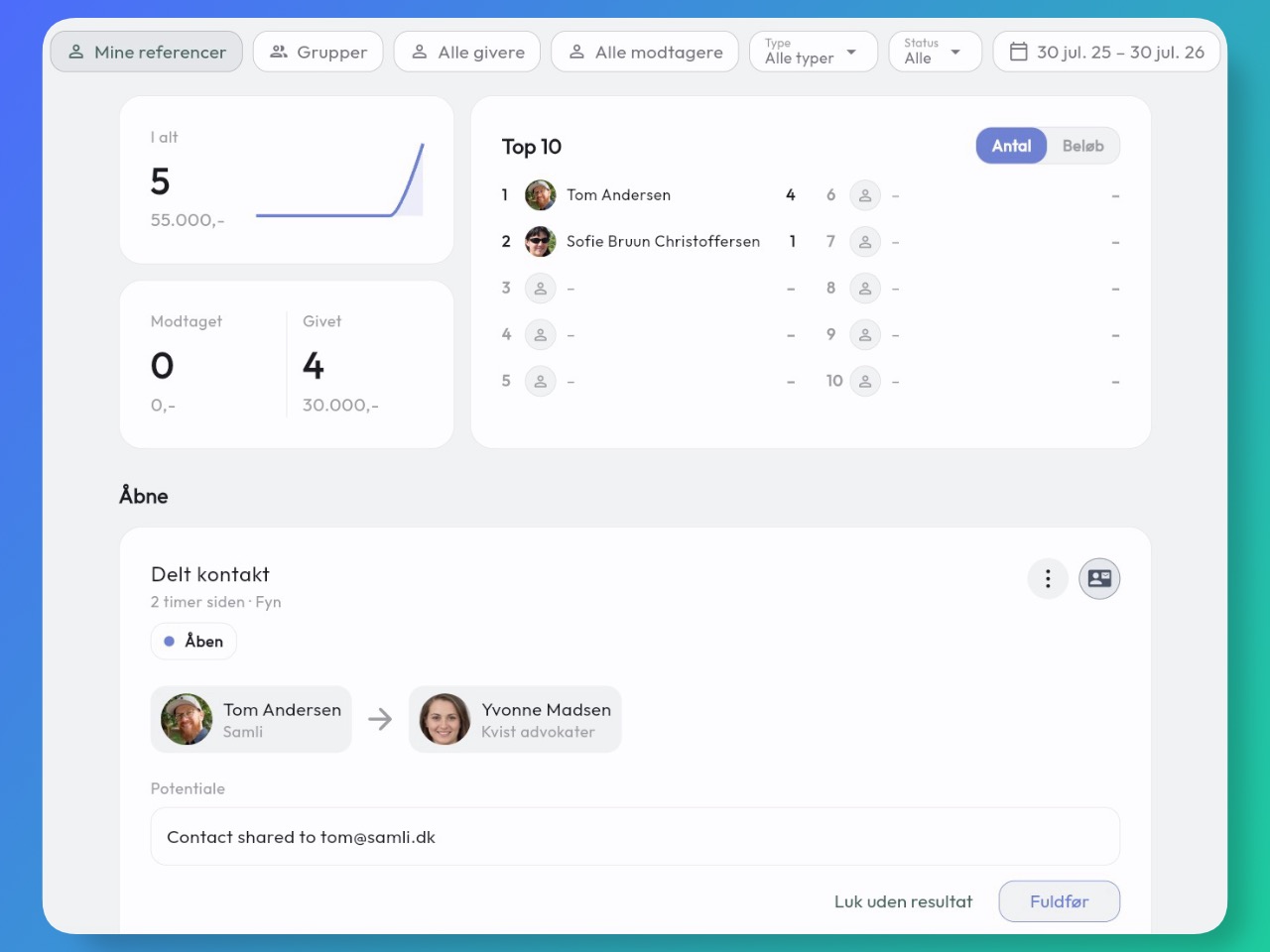Click the arrow between giver and receiver
This screenshot has height=952, width=1270.
(380, 719)
